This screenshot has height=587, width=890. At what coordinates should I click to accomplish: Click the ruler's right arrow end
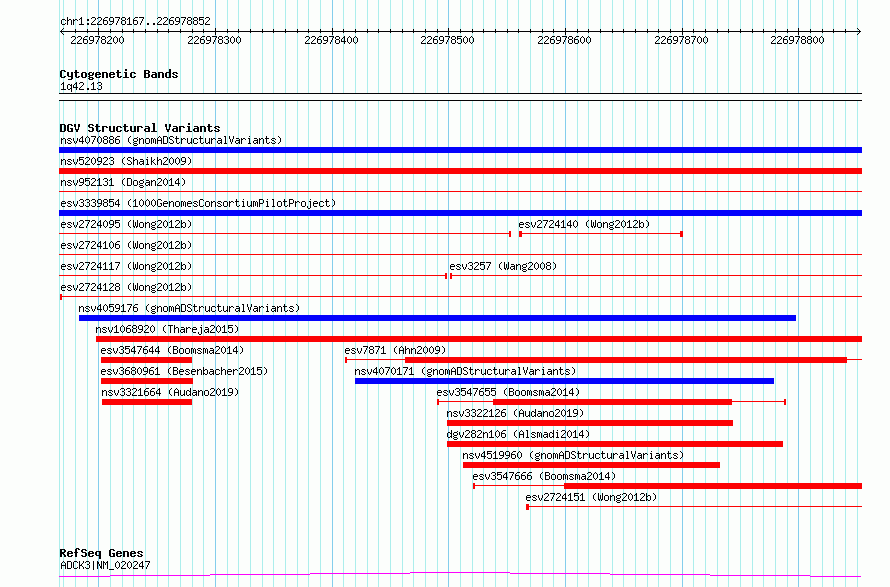(859, 31)
